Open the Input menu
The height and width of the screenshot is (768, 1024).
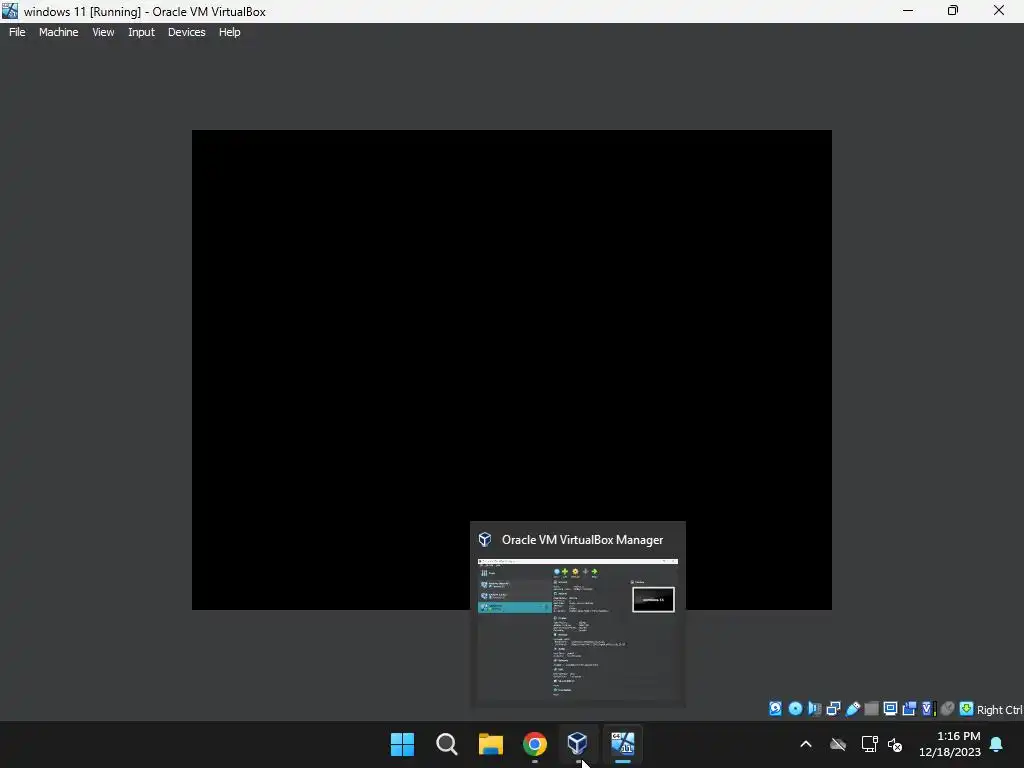[141, 32]
